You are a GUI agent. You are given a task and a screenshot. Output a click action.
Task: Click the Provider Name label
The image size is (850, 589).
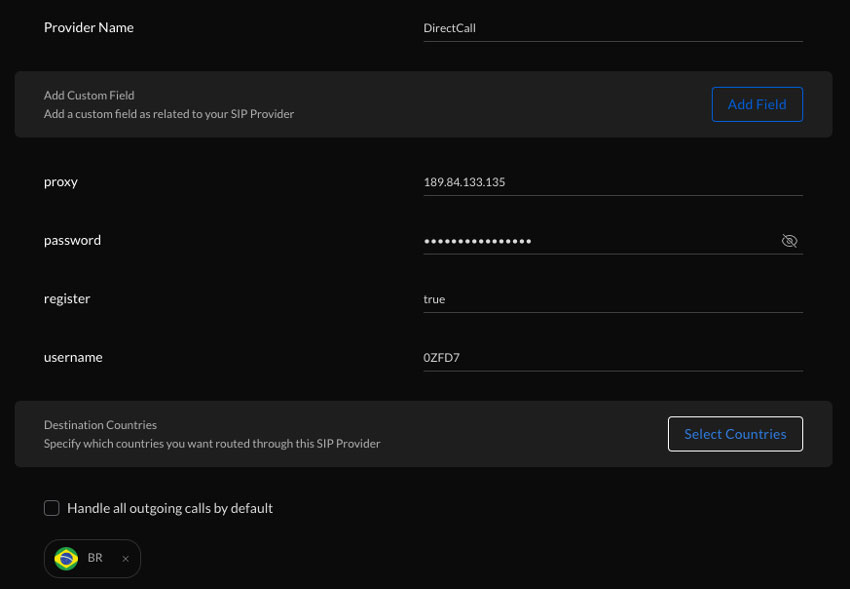coord(89,28)
